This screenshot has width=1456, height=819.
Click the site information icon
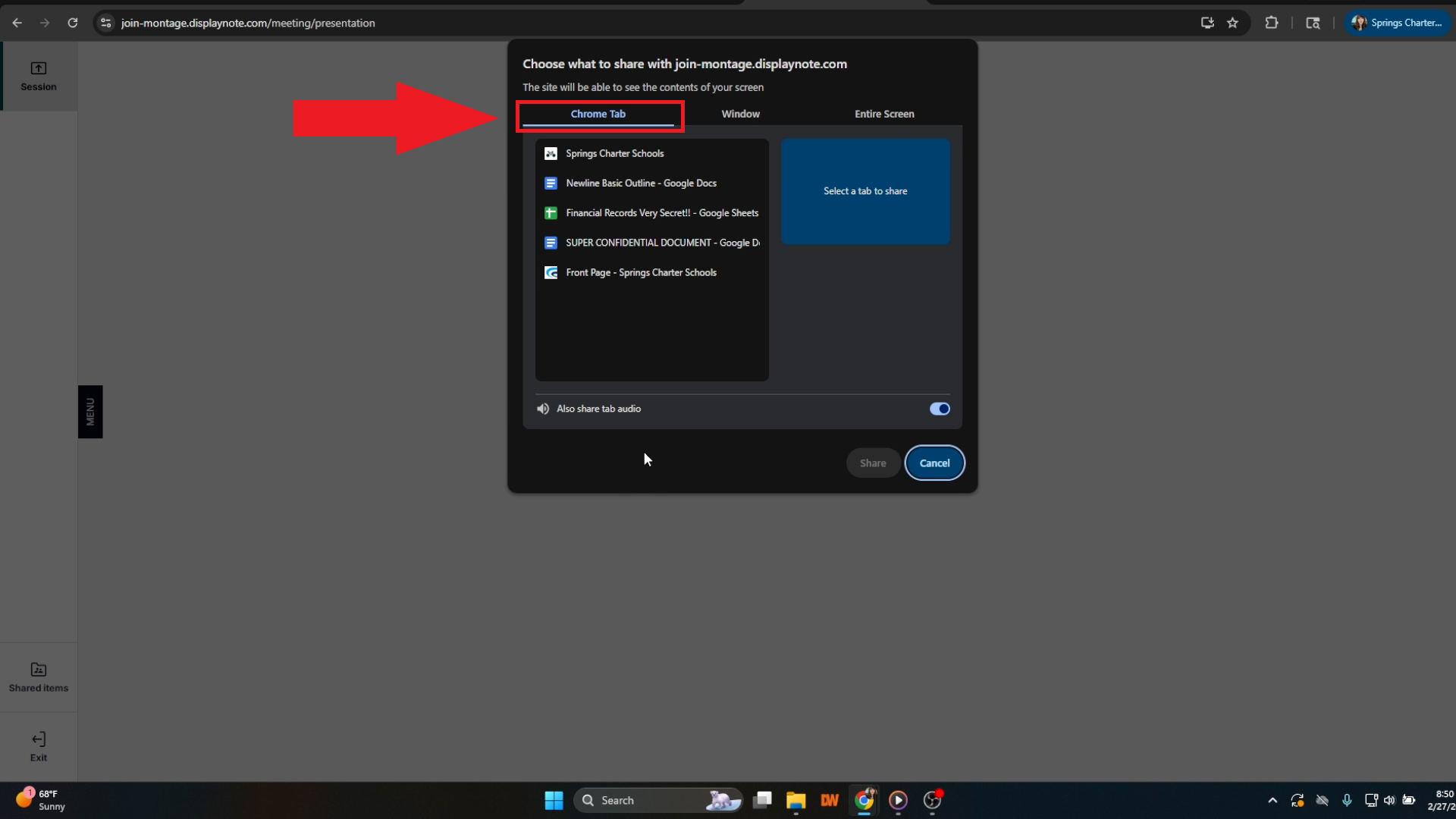pyautogui.click(x=106, y=23)
